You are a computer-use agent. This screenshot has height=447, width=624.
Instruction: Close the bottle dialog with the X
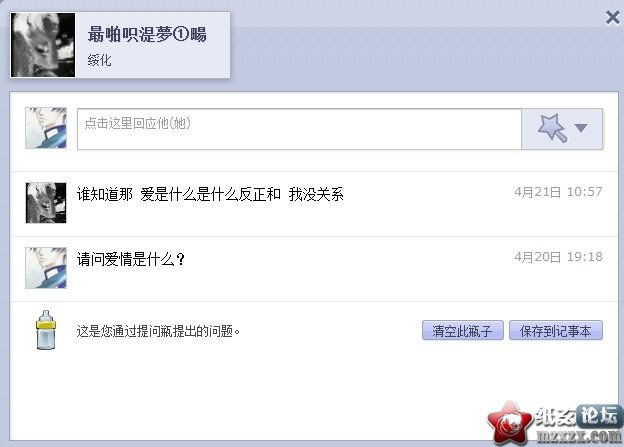[612, 18]
